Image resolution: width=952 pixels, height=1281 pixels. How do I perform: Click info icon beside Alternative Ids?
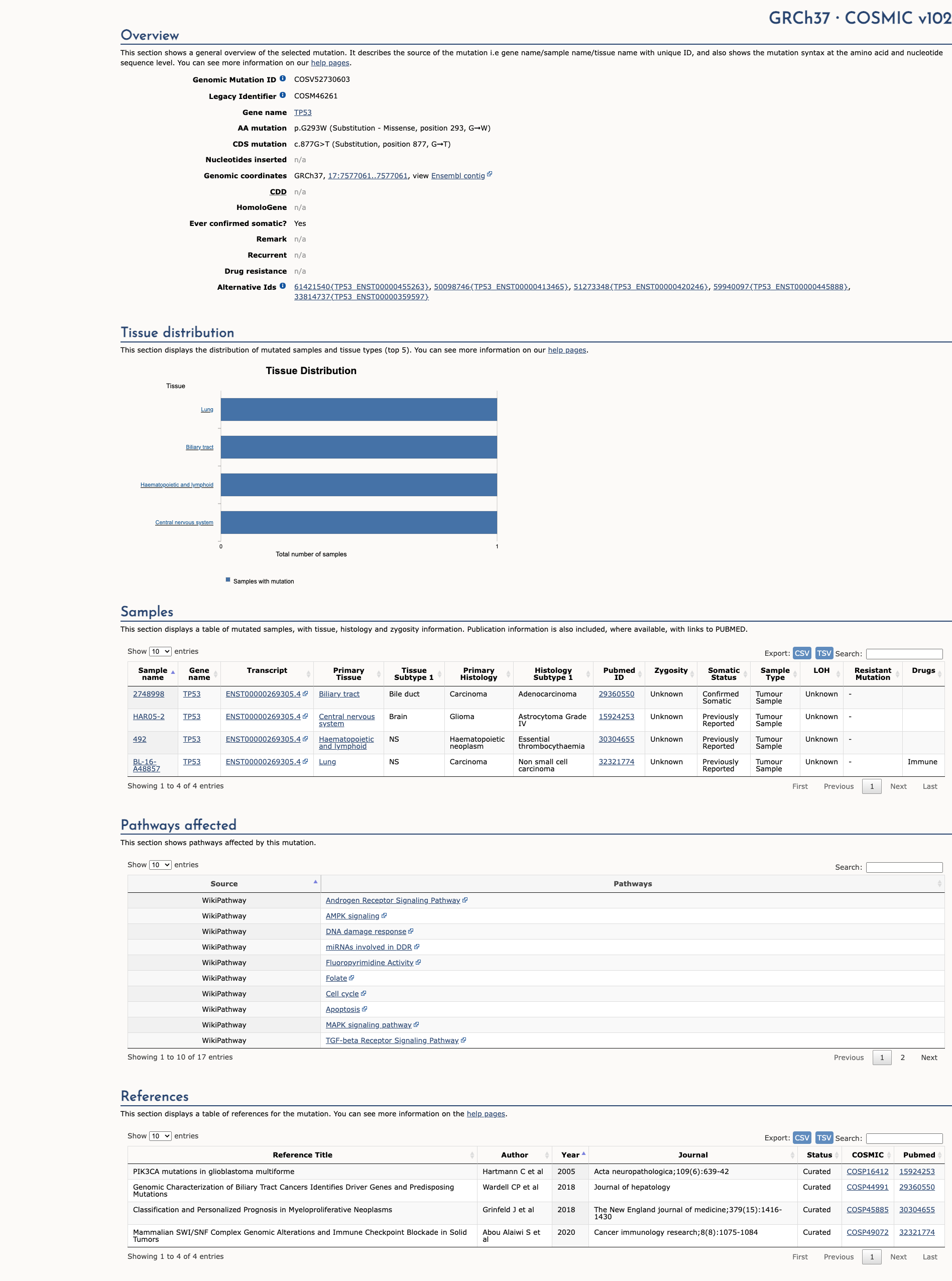tap(282, 286)
